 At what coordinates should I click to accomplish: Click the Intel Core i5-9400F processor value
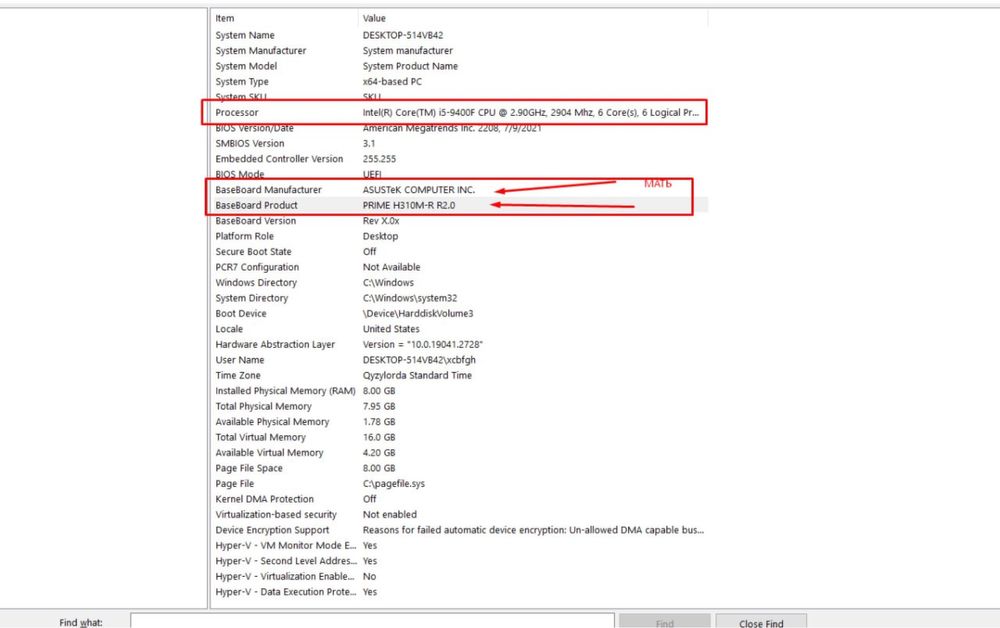tap(531, 112)
